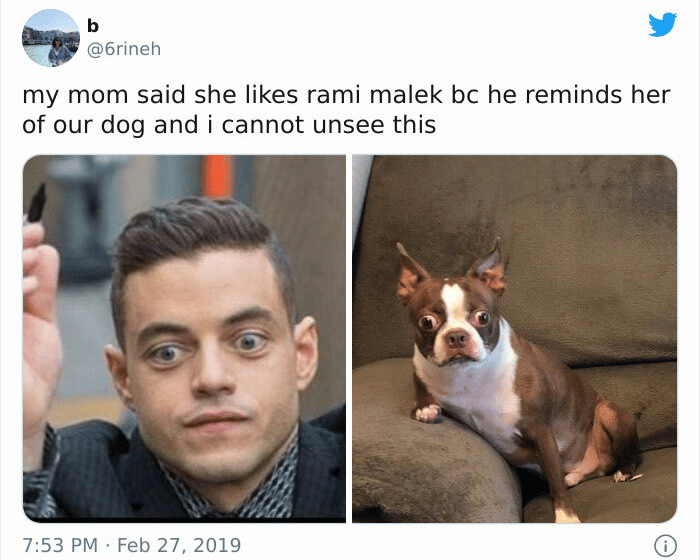Click the display name 'b'

pyautogui.click(x=92, y=26)
